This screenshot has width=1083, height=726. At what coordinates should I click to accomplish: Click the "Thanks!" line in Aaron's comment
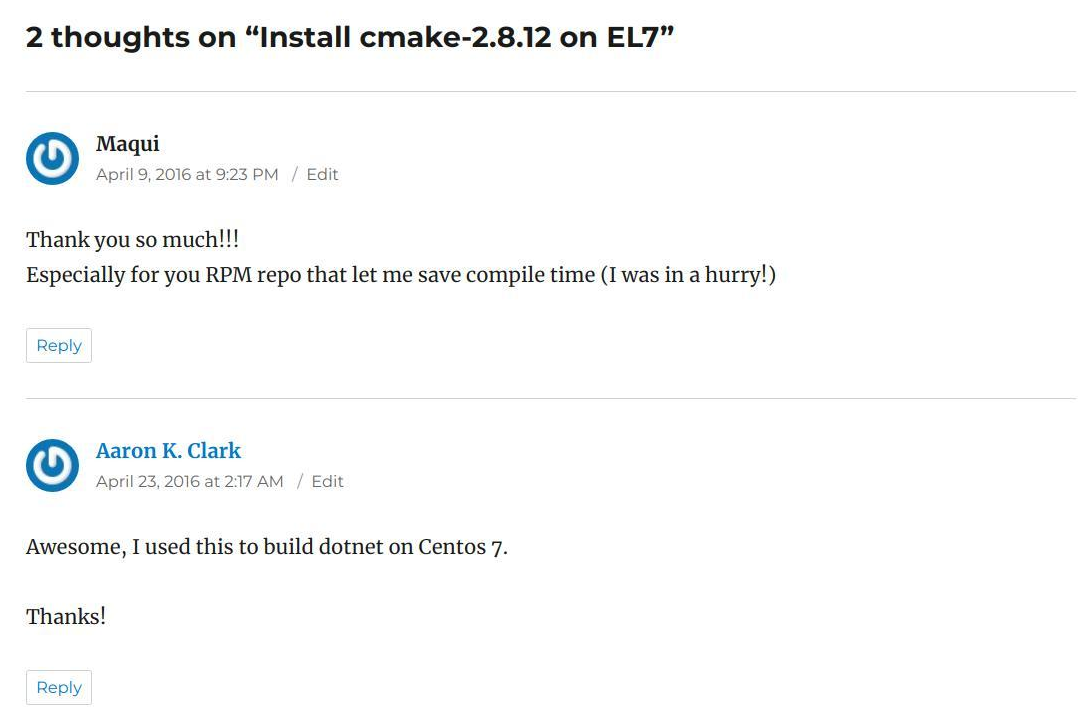click(x=66, y=616)
